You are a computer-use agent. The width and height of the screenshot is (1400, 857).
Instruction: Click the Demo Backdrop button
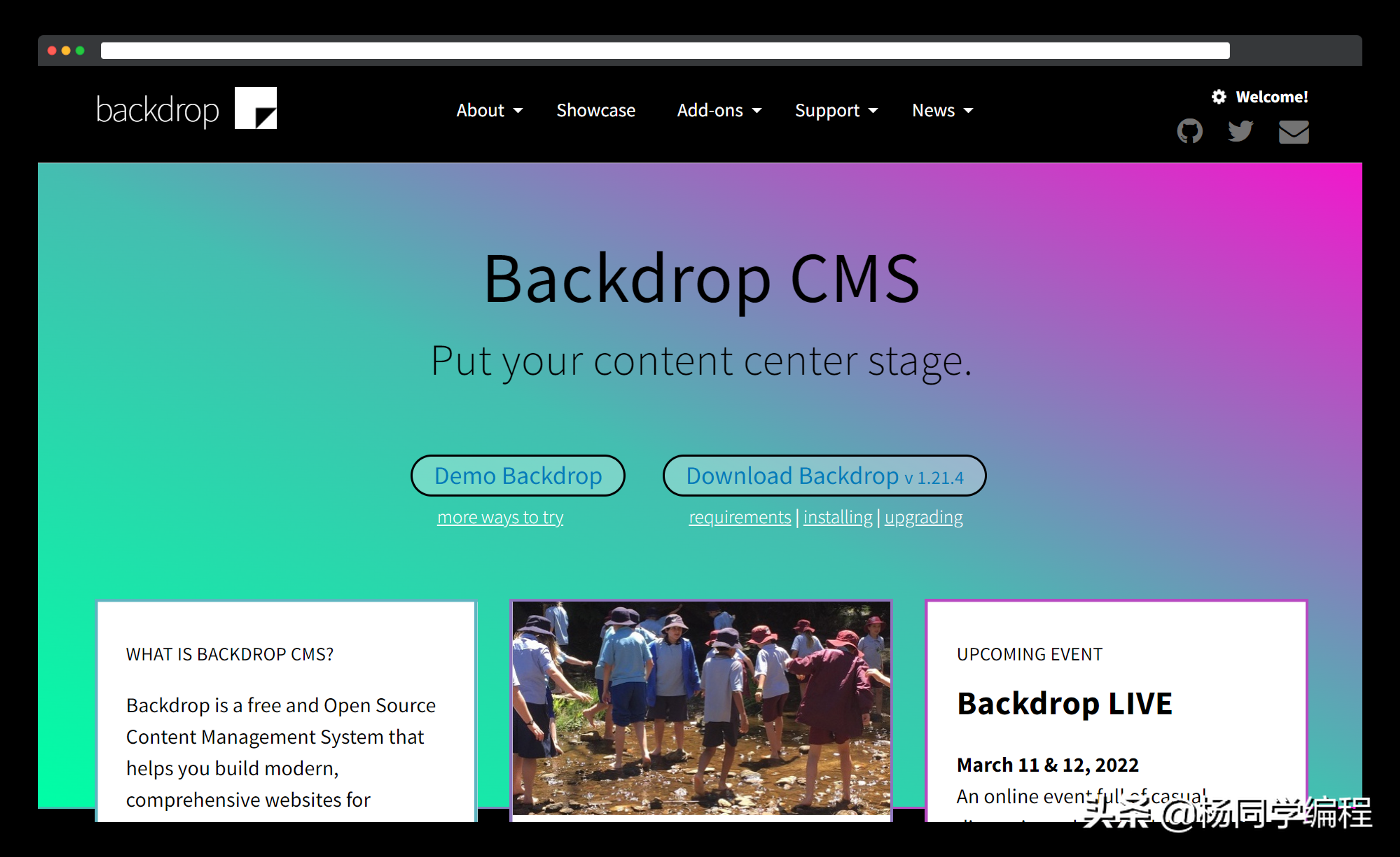[x=518, y=476]
